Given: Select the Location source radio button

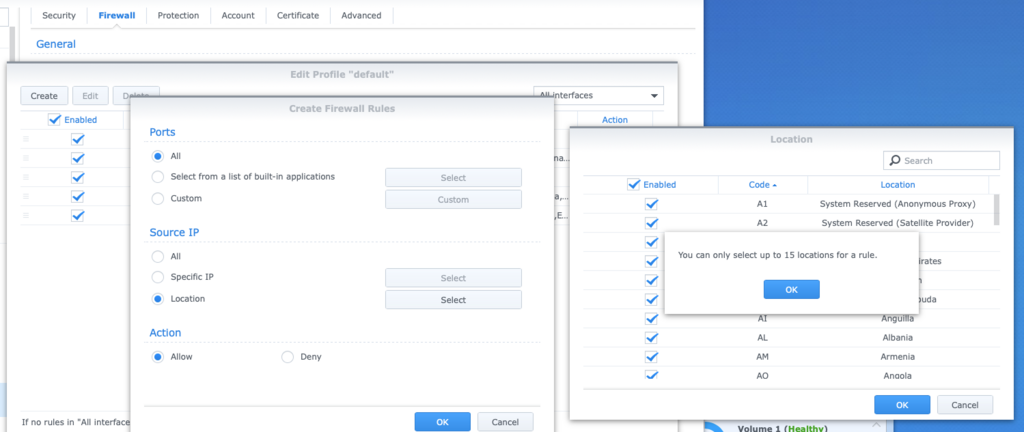Looking at the screenshot, I should 157,299.
